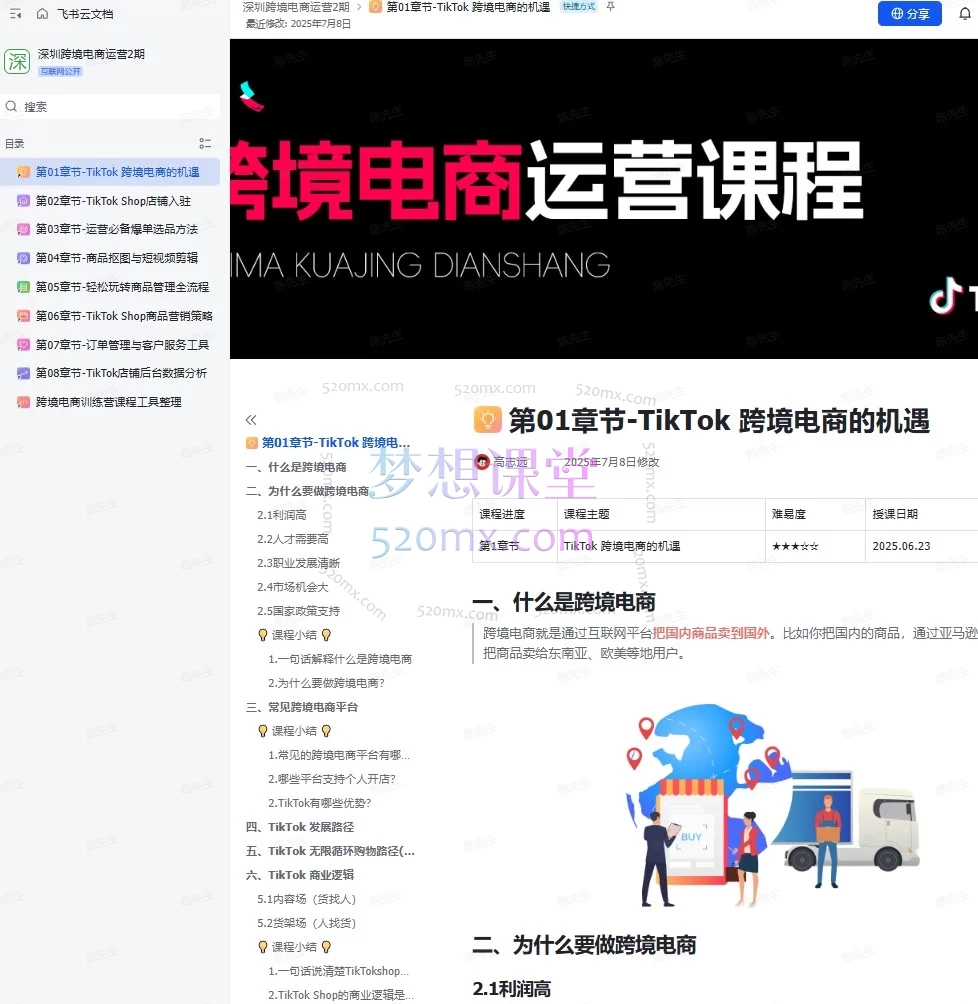The height and width of the screenshot is (1004, 978).
Task: Collapse the document outline with the « arrow
Action: point(251,420)
